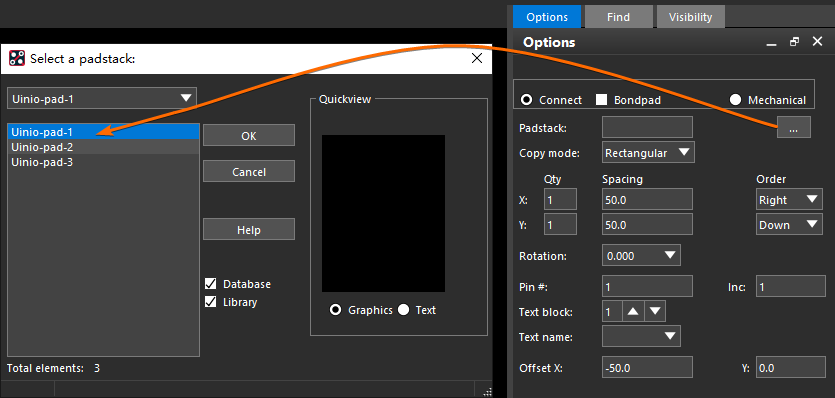Open the Uinio-pad-1 padstack filter dropdown
Image resolution: width=835 pixels, height=398 pixels.
102,98
